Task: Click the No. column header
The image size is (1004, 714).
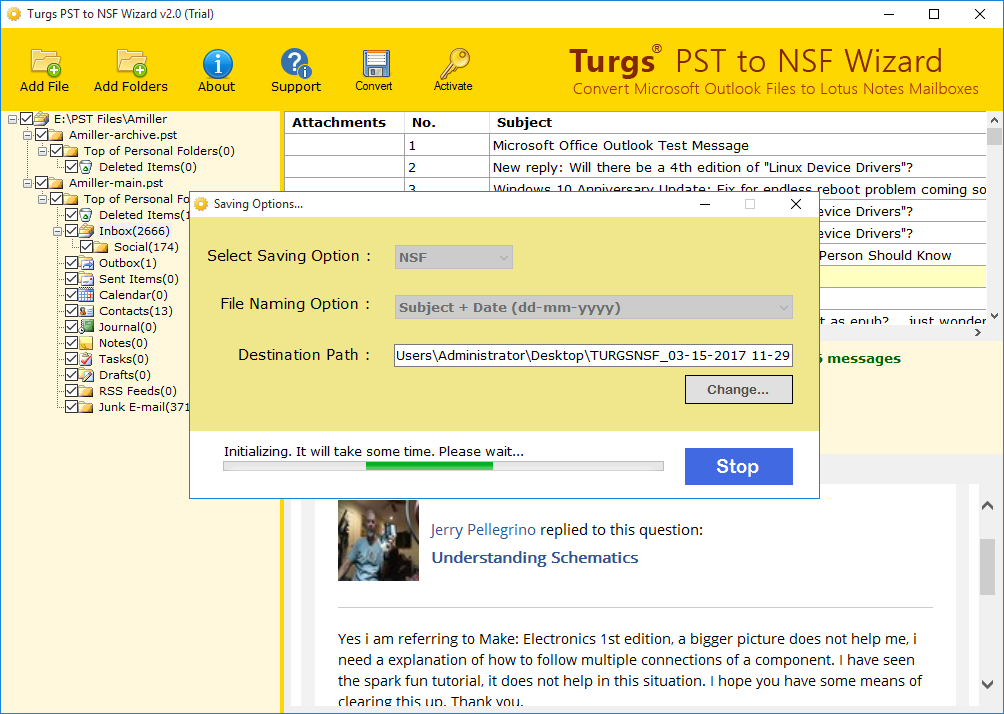Action: coord(447,122)
